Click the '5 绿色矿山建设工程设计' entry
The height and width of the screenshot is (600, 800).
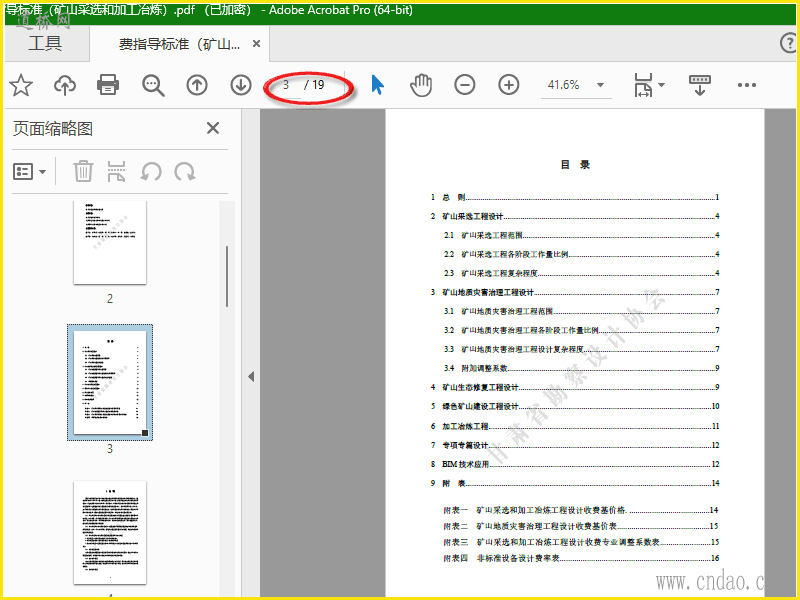click(574, 406)
